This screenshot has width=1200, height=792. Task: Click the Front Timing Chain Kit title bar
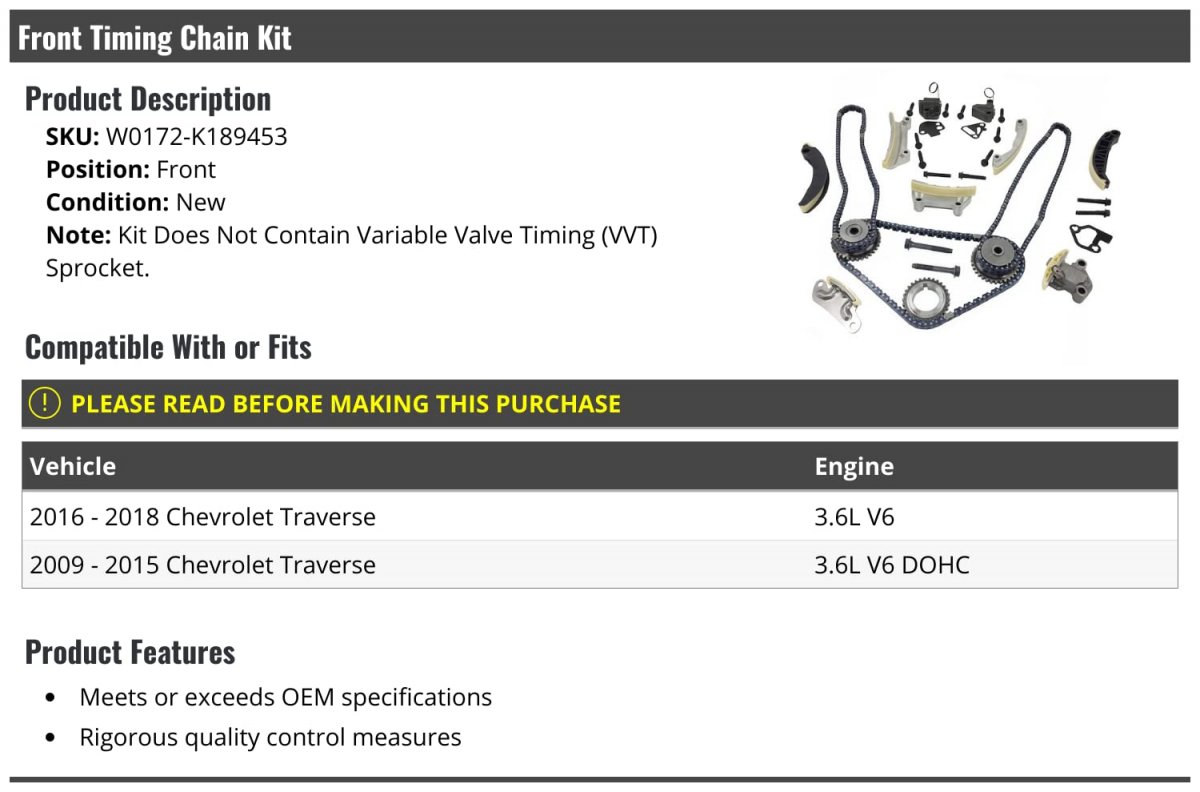600,38
